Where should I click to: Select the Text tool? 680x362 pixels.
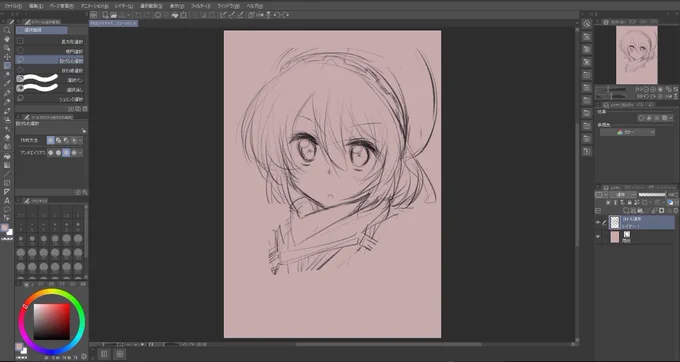[7, 200]
